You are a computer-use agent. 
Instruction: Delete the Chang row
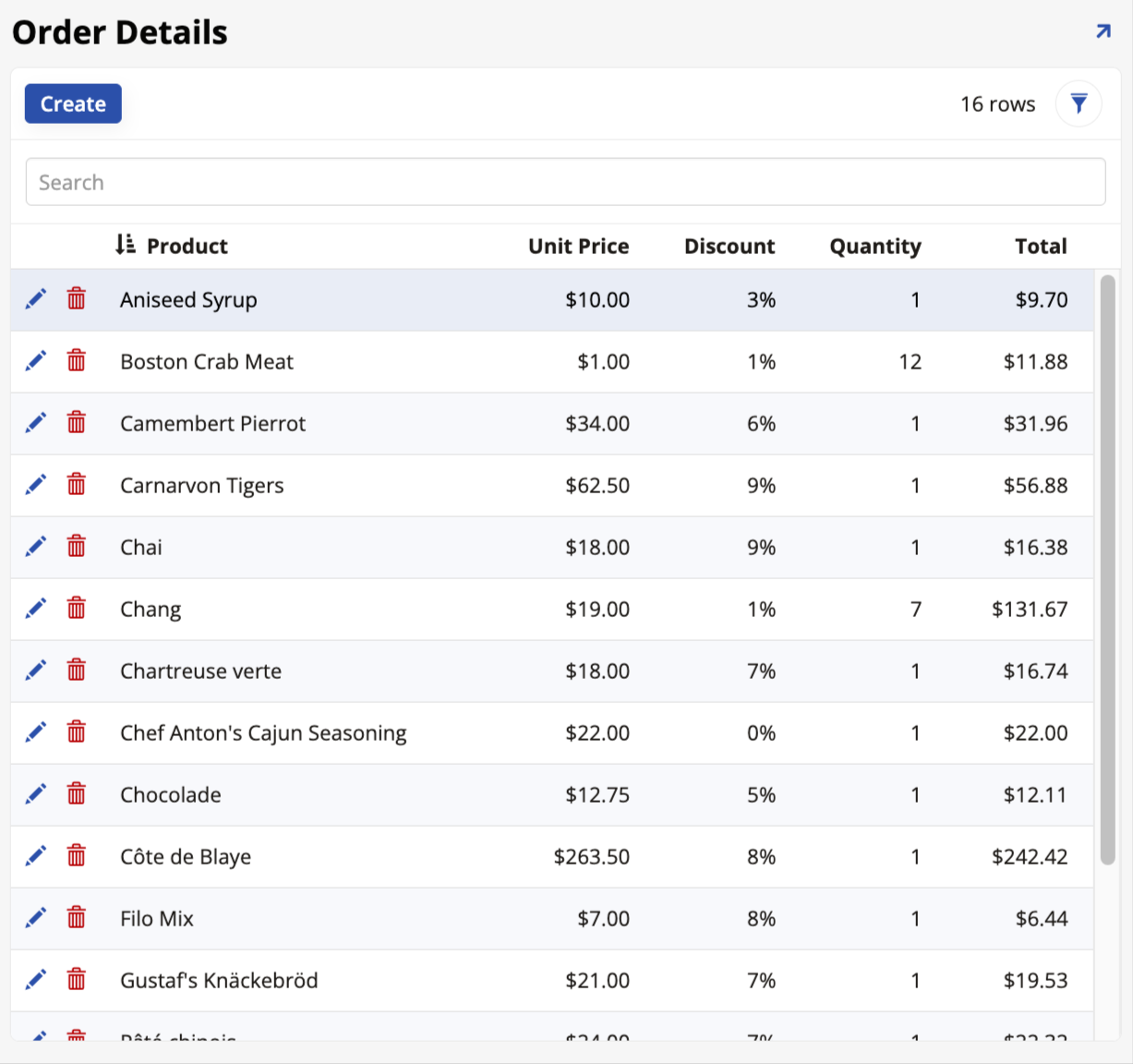(75, 608)
